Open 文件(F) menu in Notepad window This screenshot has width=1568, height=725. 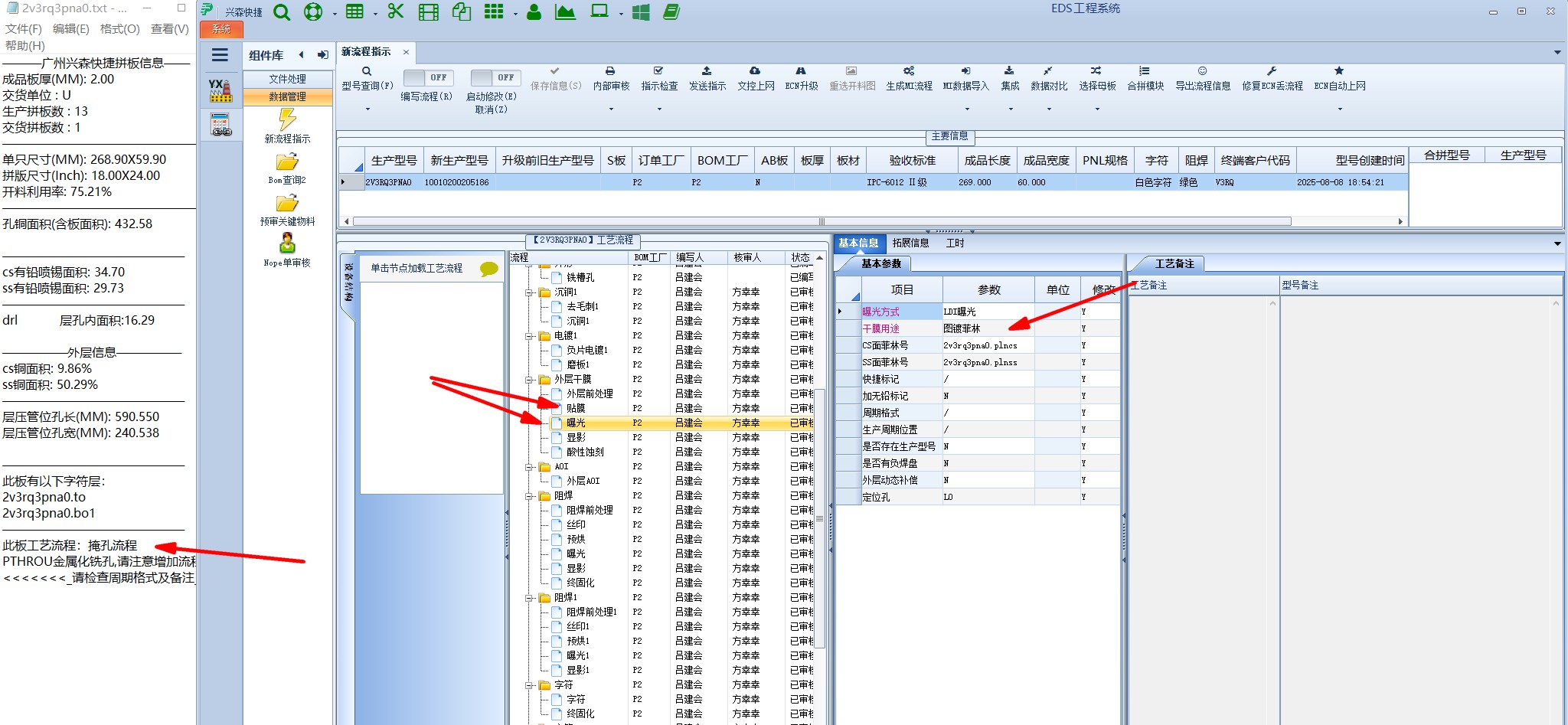(x=24, y=29)
